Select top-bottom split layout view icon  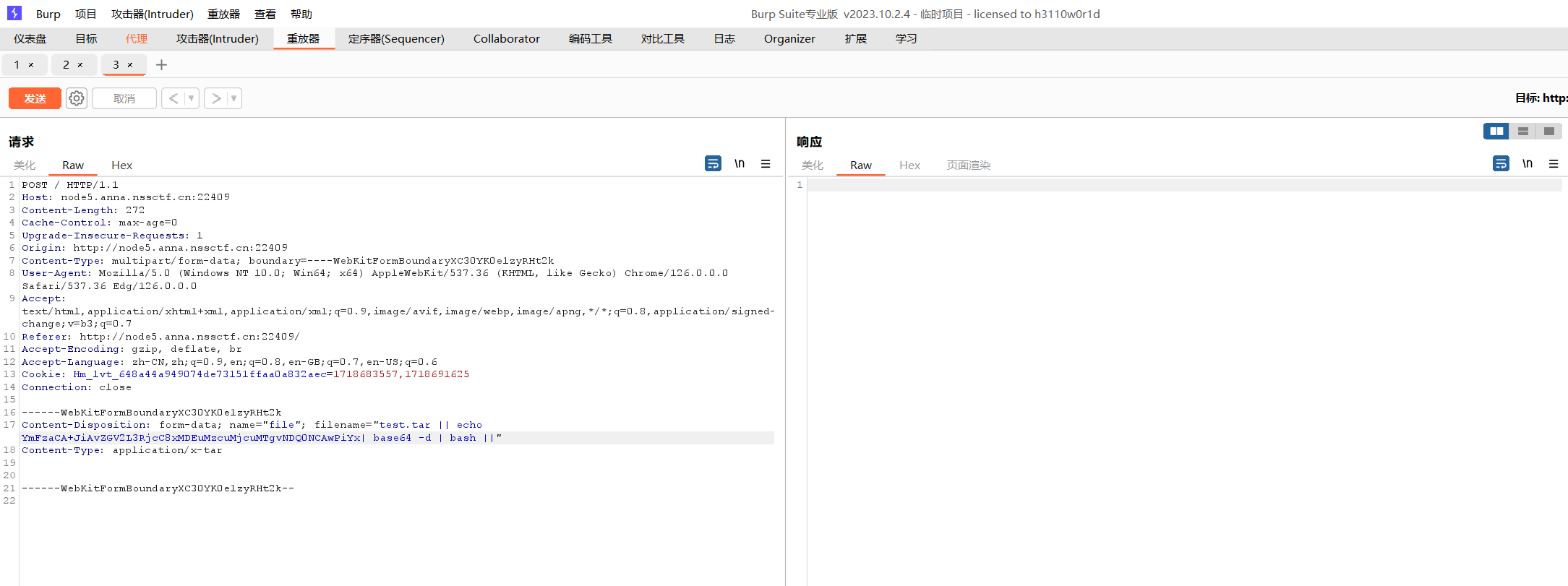pyautogui.click(x=1523, y=131)
